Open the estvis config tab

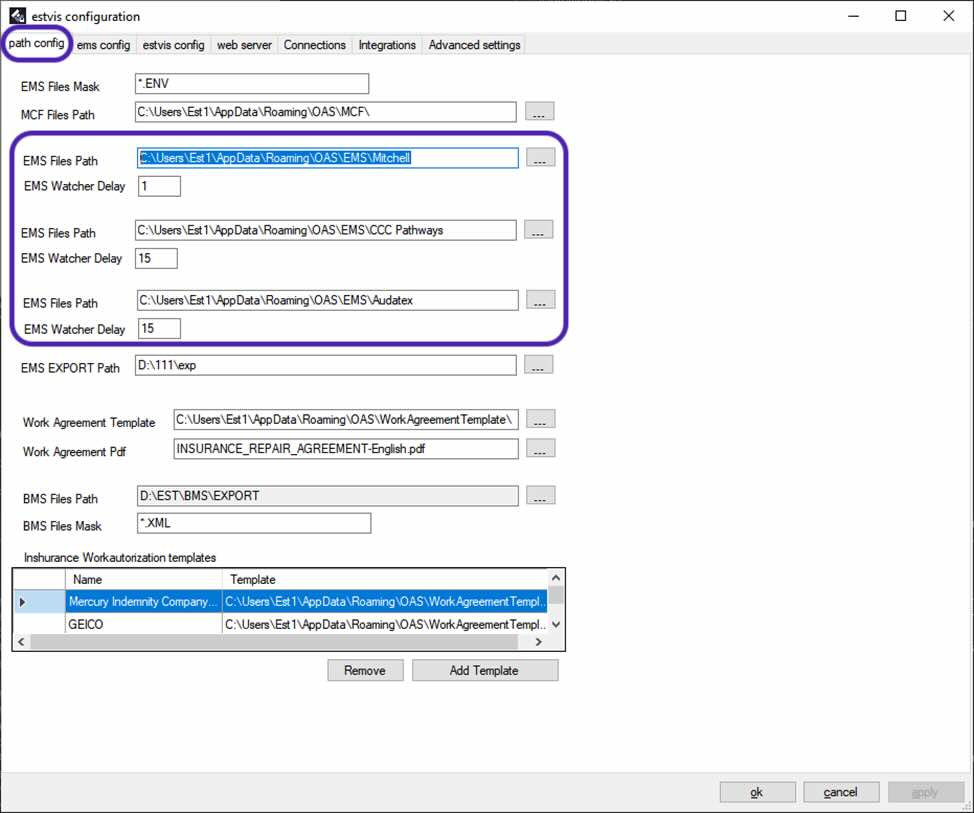click(x=173, y=45)
